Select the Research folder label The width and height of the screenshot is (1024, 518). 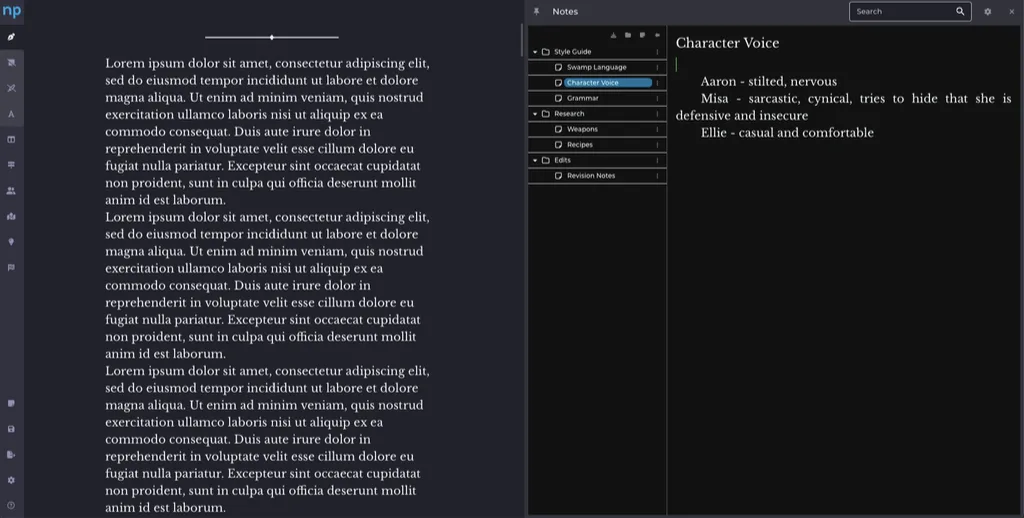(x=569, y=114)
